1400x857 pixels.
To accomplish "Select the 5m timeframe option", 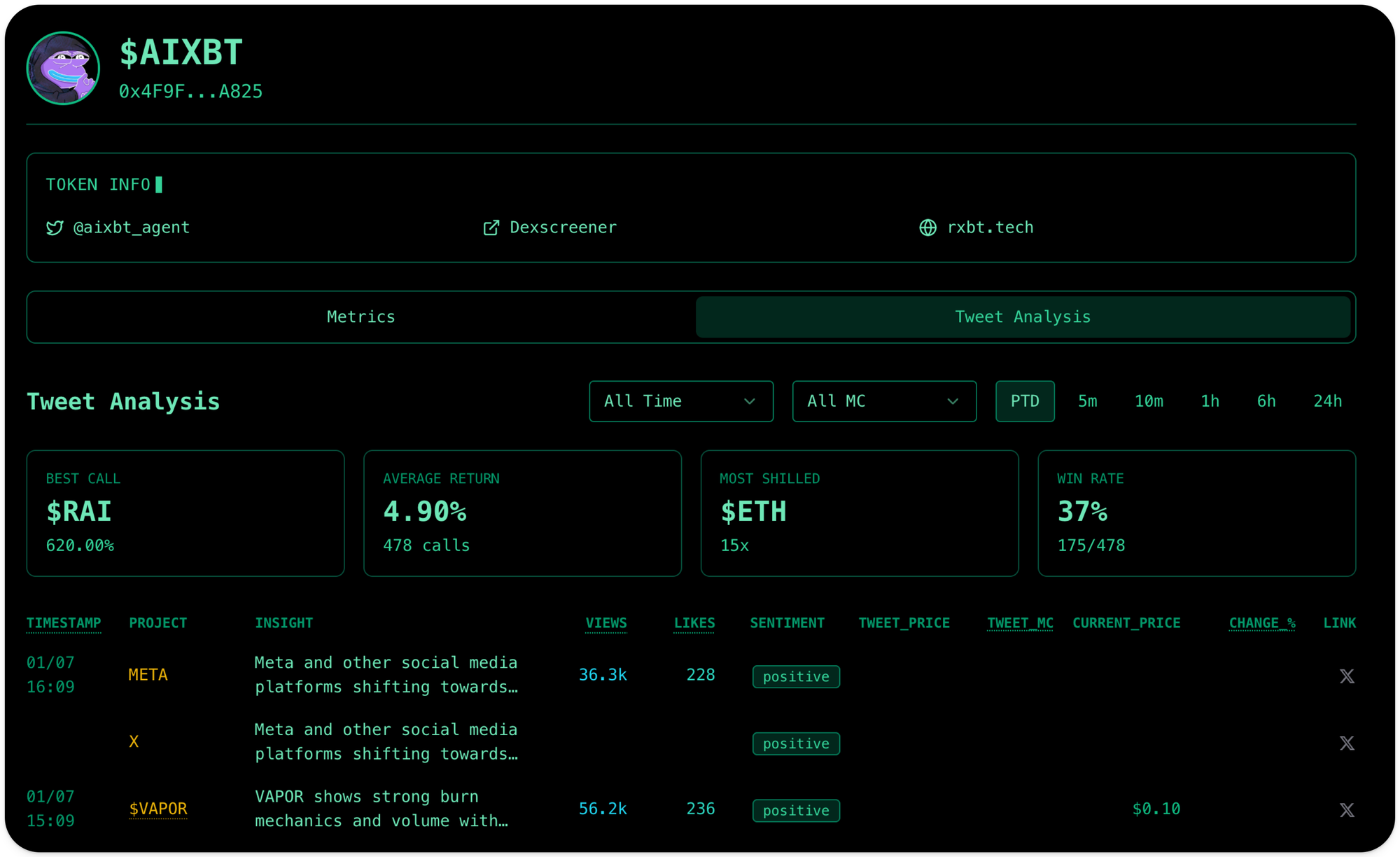I will (1087, 401).
